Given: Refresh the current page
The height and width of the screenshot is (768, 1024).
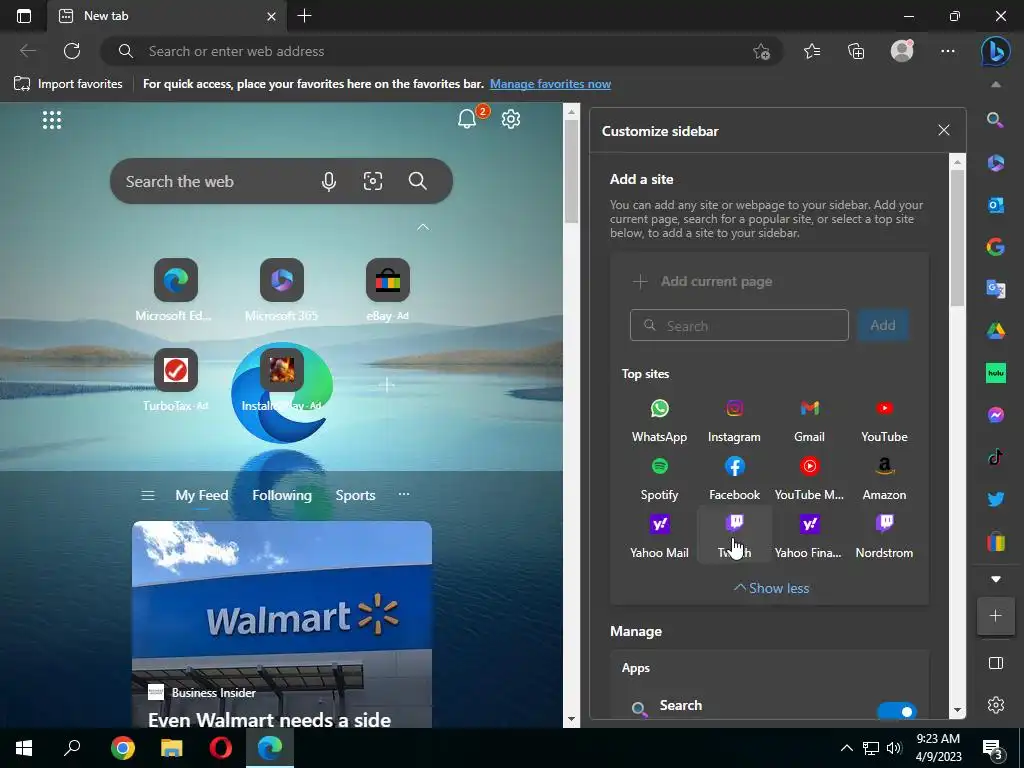Looking at the screenshot, I should coord(72,51).
